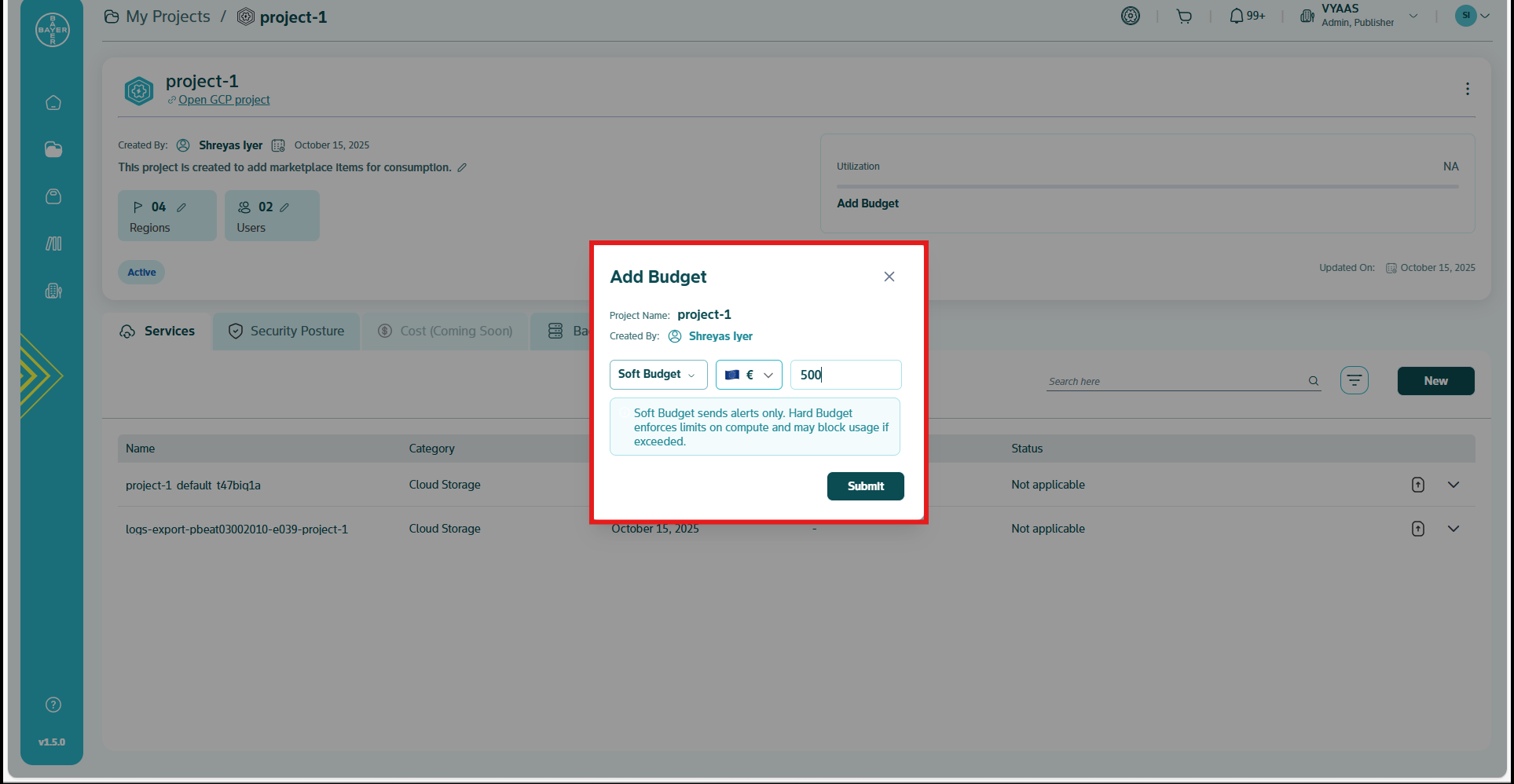Click edit pencil next to Regions count
Screen dimensions: 1514x784
click(181, 207)
